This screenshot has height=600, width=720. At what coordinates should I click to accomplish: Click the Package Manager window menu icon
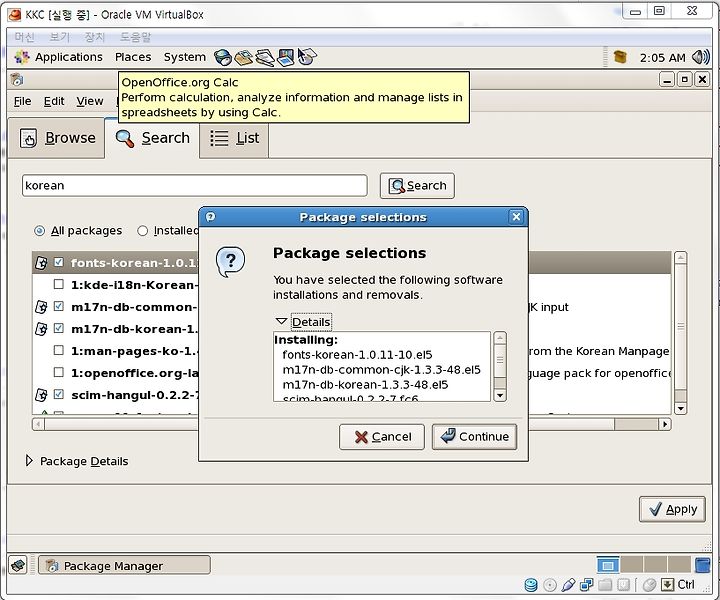click(17, 80)
